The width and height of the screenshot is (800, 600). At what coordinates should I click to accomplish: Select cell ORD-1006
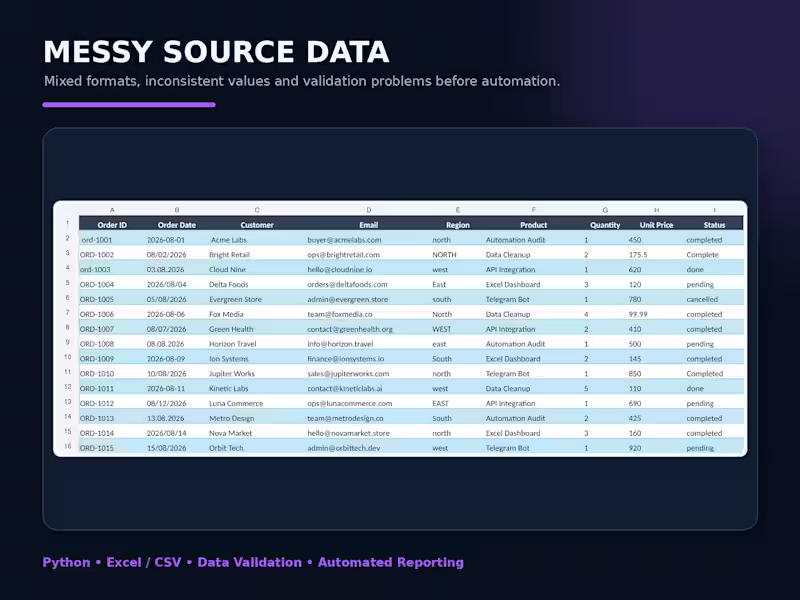coord(96,314)
